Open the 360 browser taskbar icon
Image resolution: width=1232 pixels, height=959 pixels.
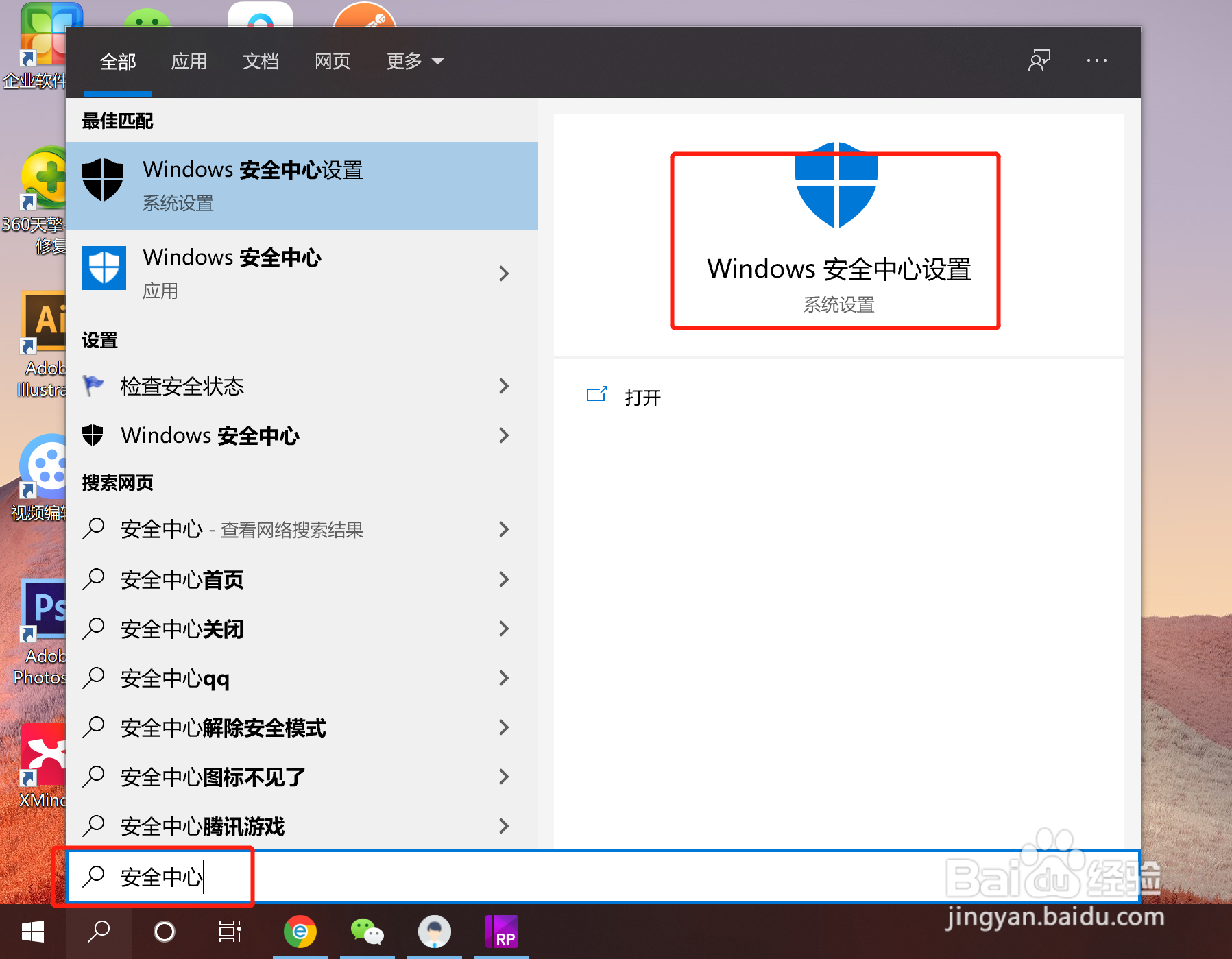300,932
